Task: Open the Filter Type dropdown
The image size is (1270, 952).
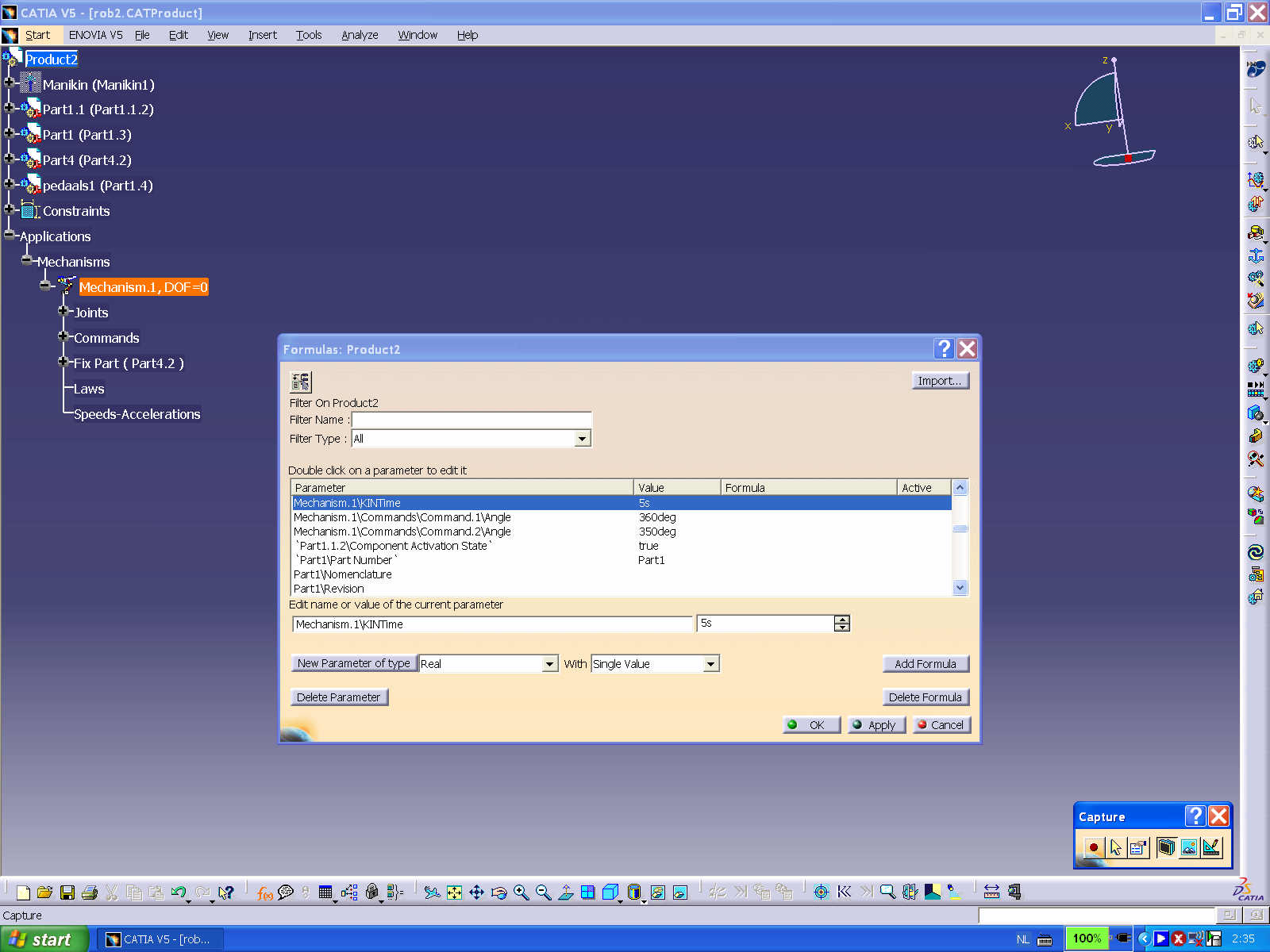Action: [x=583, y=439]
